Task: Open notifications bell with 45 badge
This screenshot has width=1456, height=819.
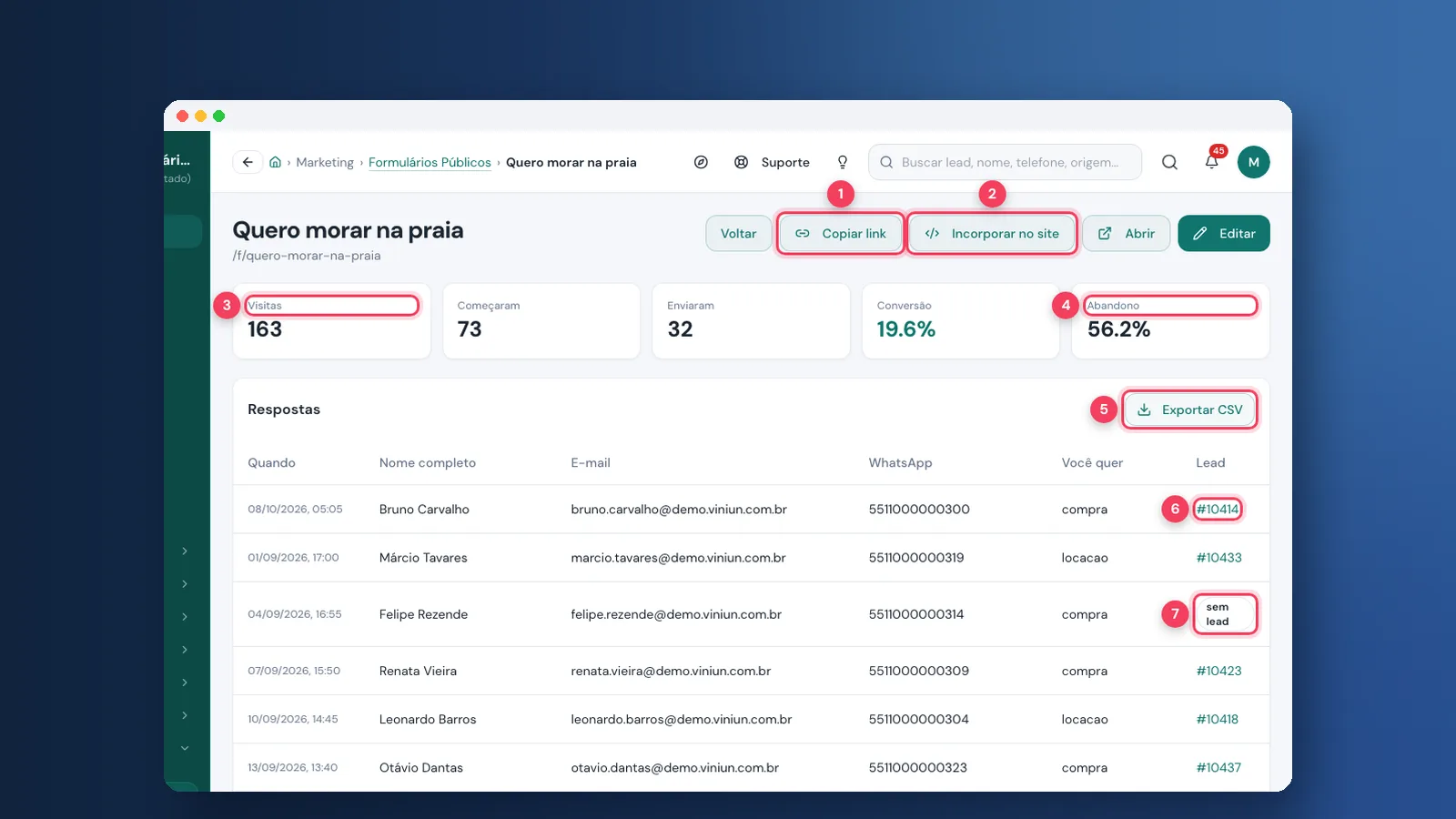Action: (1212, 161)
